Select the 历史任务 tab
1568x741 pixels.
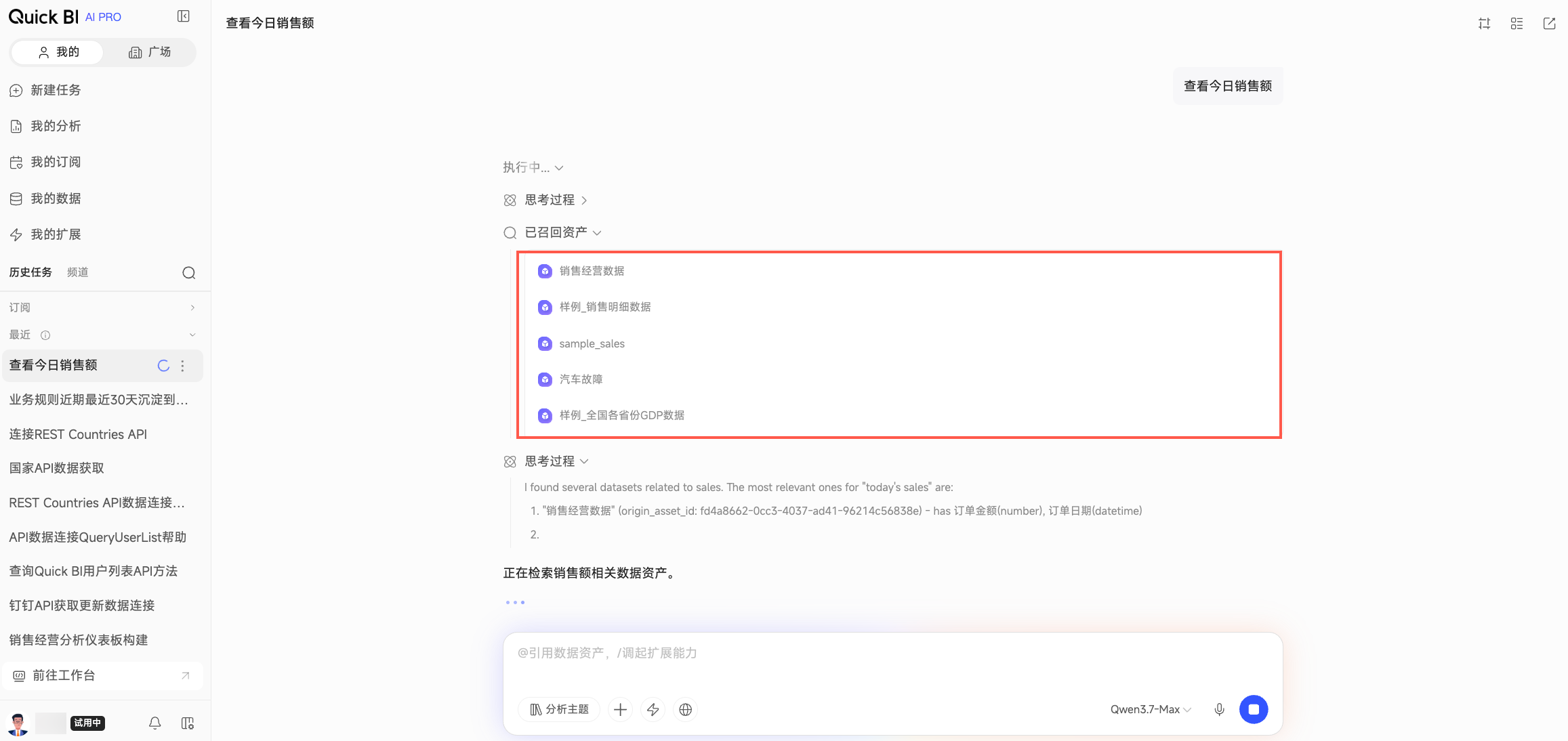30,272
